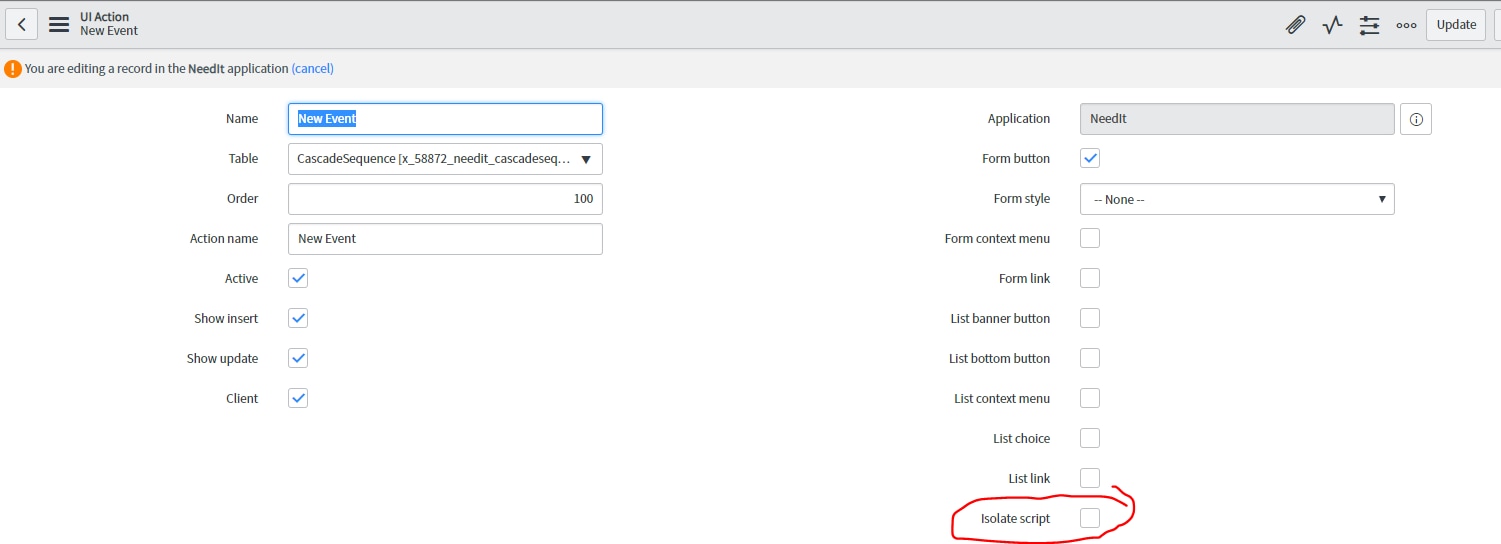The width and height of the screenshot is (1501, 544).
Task: Open the form context hamburger menu
Action: pyautogui.click(x=59, y=24)
